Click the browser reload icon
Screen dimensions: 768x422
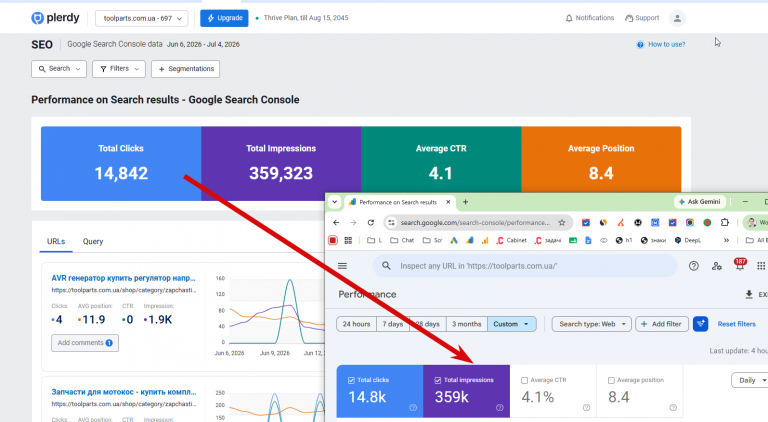(371, 223)
